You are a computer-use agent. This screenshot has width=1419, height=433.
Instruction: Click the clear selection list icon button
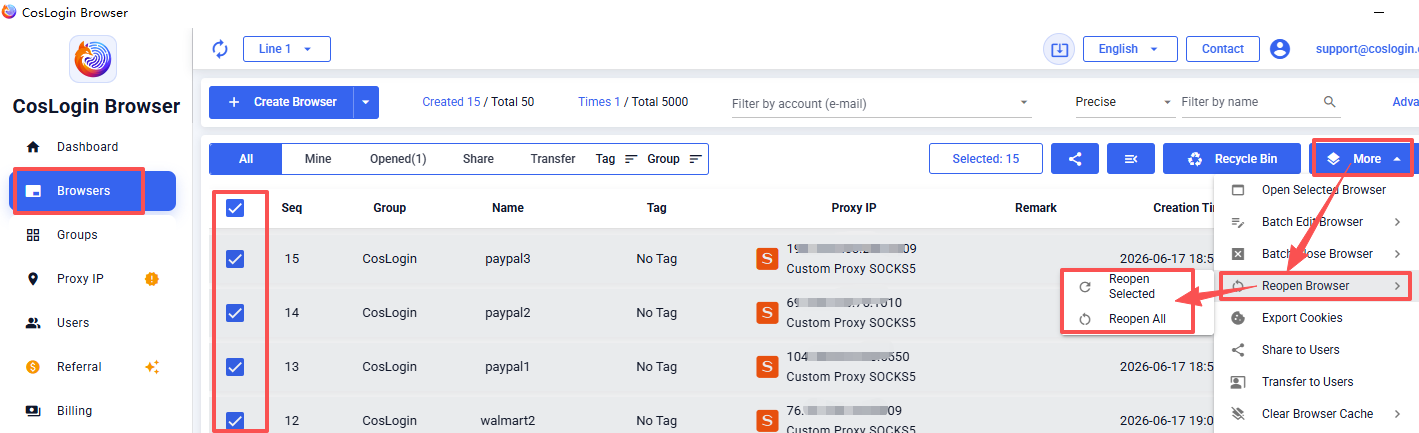pos(1131,159)
